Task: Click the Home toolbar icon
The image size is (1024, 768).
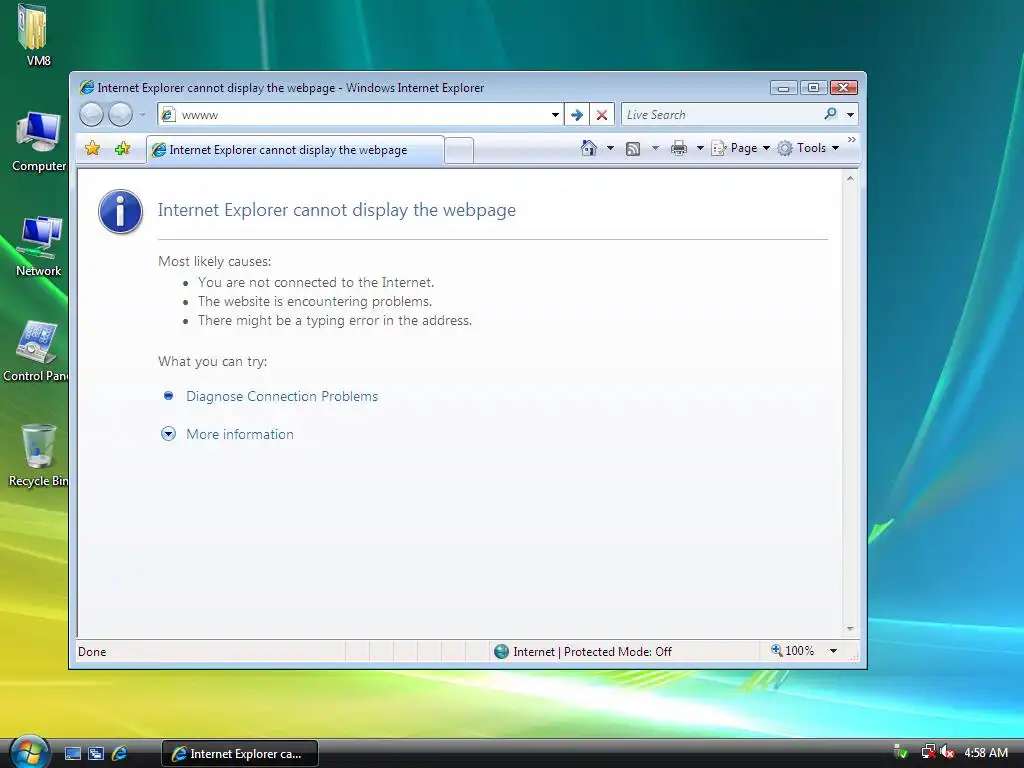Action: pos(588,148)
